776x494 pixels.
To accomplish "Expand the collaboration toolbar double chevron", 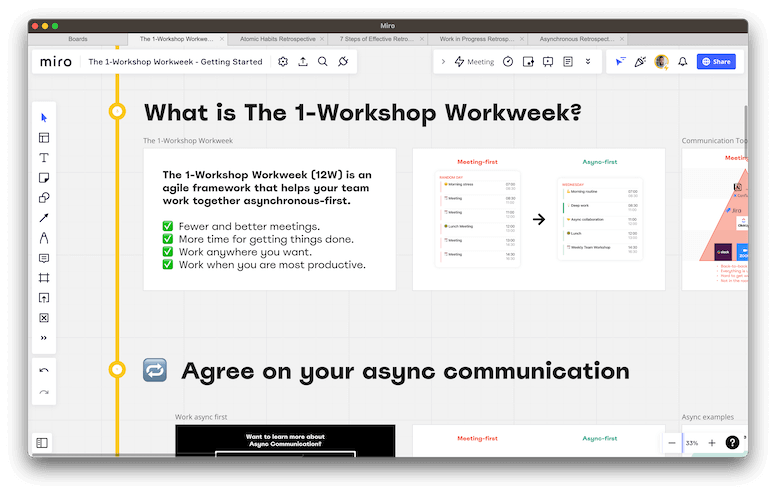I will (x=588, y=62).
